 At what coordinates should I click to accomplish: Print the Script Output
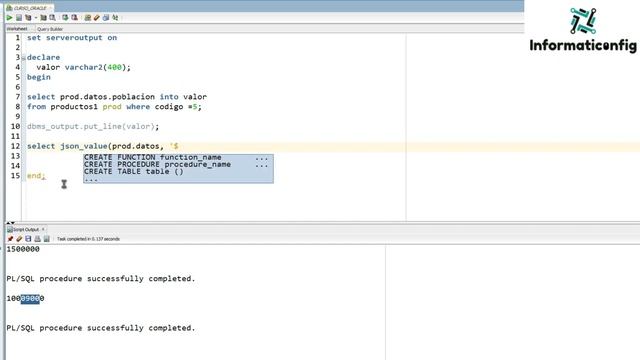[38, 239]
